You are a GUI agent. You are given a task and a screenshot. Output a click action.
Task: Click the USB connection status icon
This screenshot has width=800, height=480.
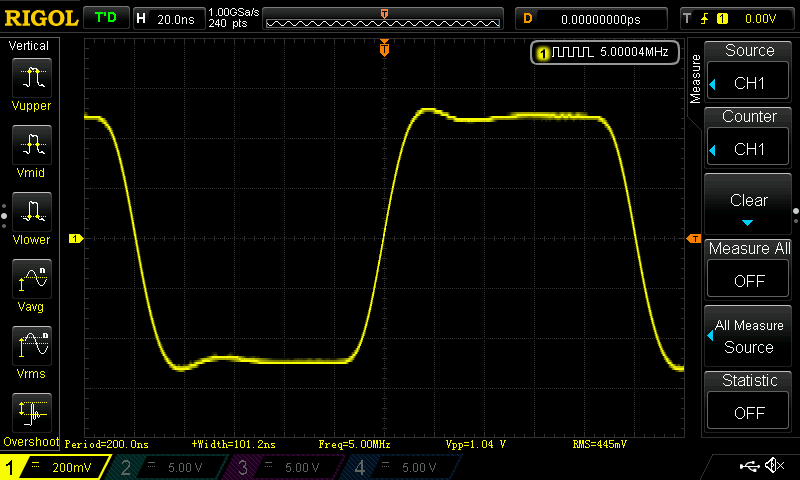(x=749, y=465)
